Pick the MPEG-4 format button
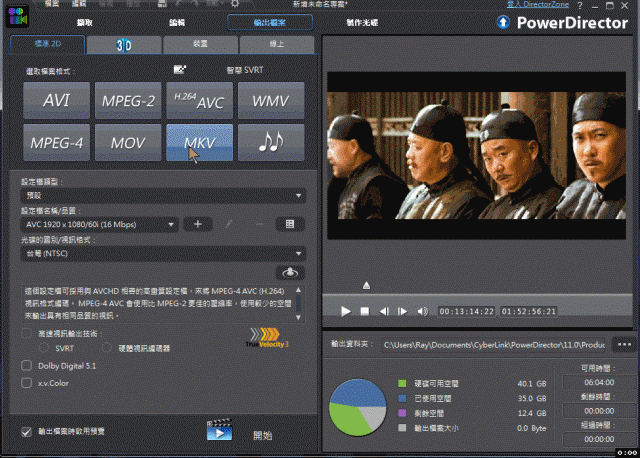This screenshot has height=458, width=640. (x=57, y=142)
